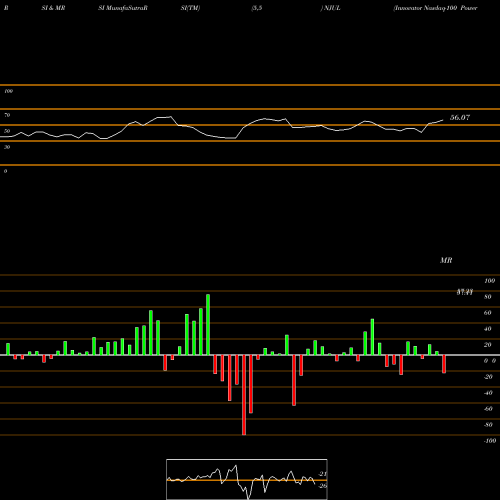
Task: Click the 60 label on the MR axis
Action: (488, 313)
